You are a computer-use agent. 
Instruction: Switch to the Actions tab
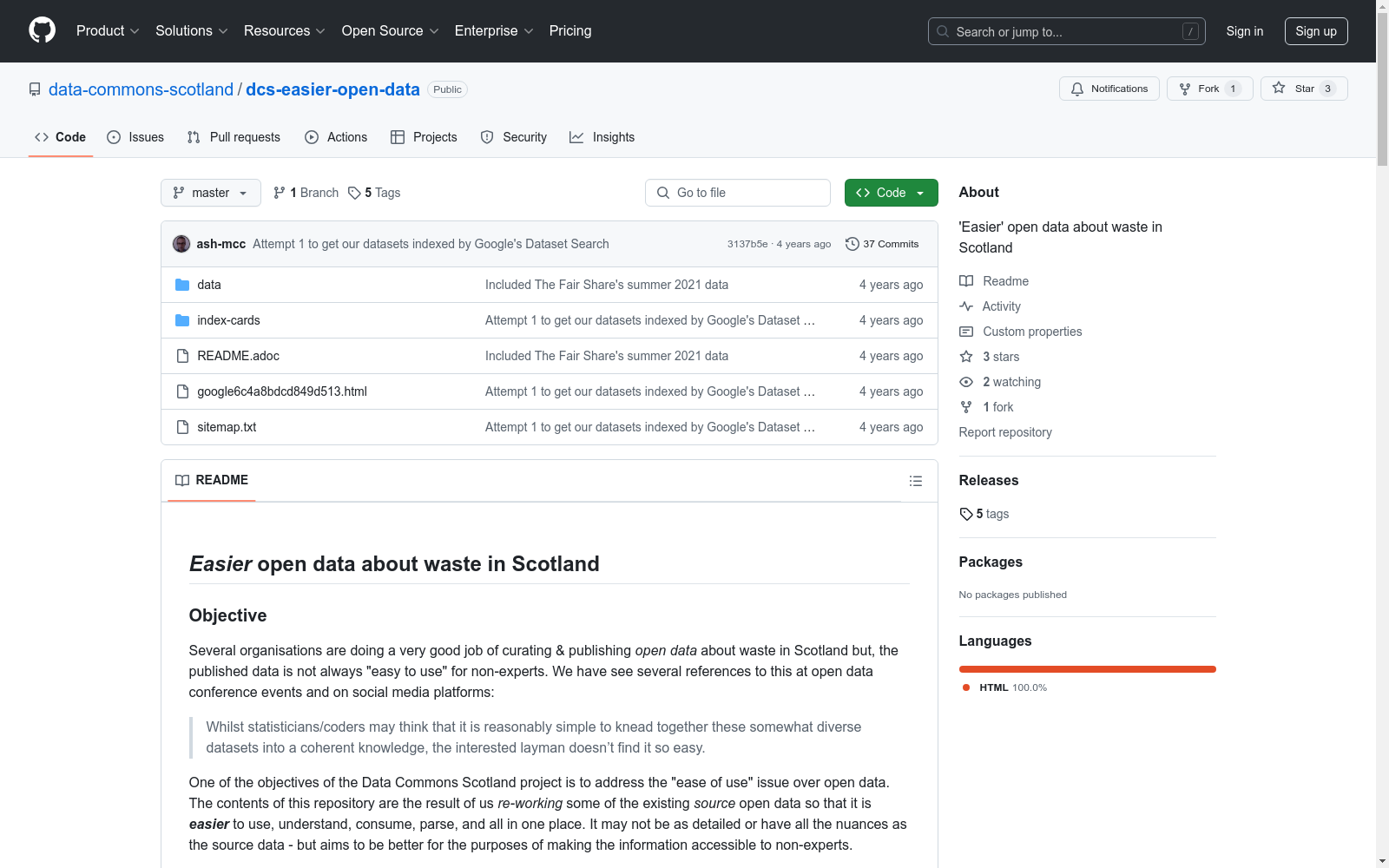pyautogui.click(x=336, y=137)
